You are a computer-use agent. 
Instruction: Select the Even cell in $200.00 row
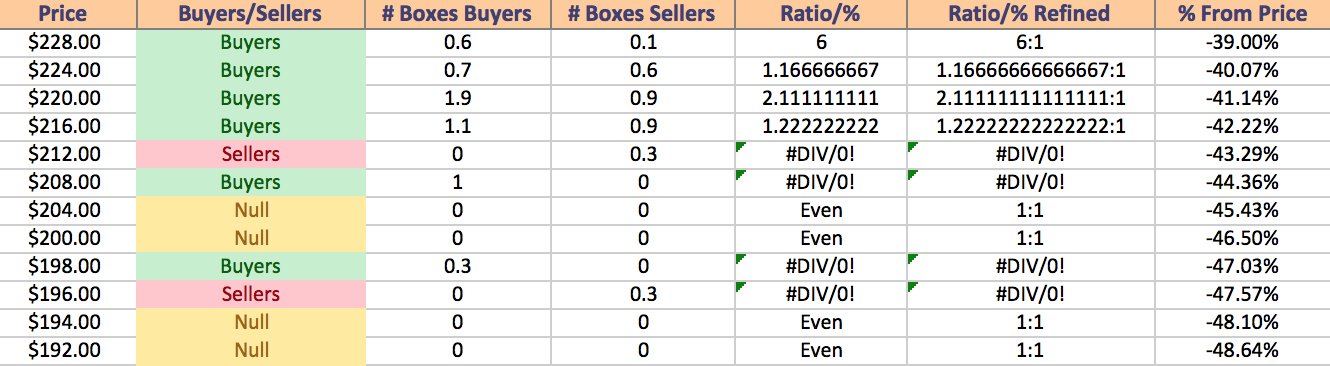tap(821, 239)
